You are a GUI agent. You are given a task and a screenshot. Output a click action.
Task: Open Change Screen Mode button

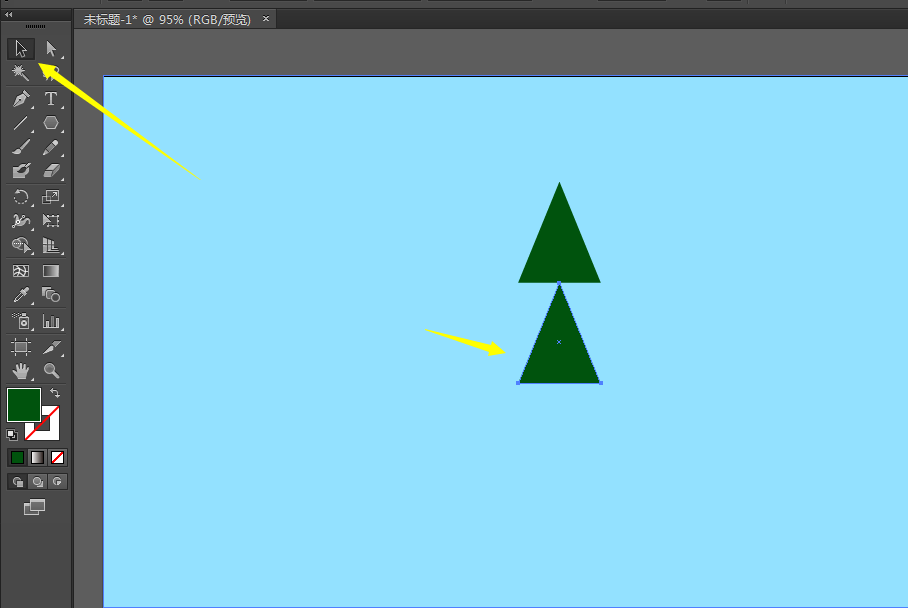(x=34, y=507)
